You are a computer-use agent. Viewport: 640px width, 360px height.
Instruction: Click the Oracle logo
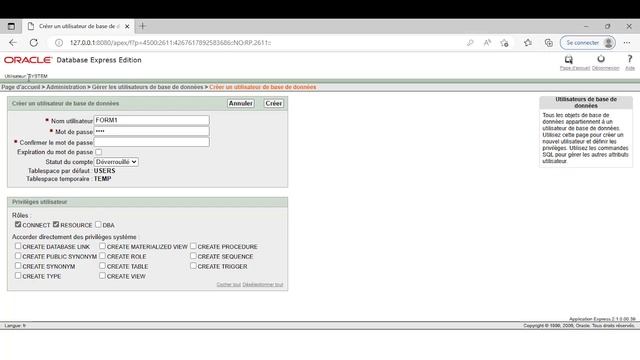(28, 60)
